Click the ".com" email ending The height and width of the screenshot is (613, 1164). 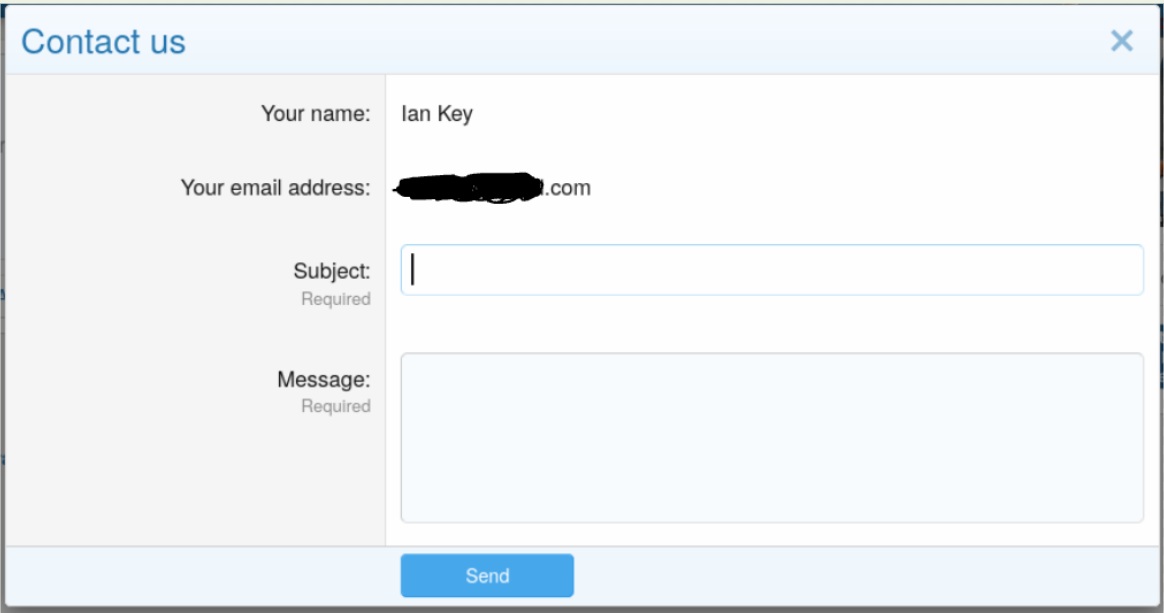[568, 188]
